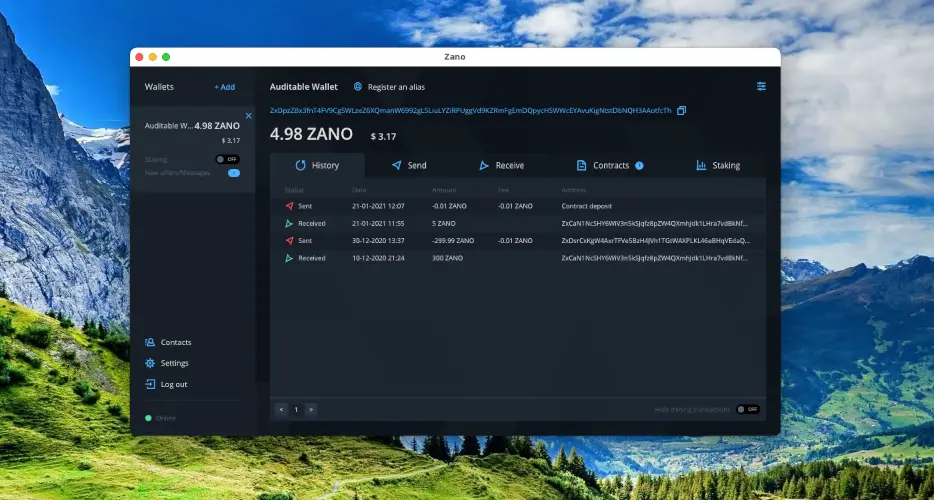Switch to the Receive tab

[x=502, y=165]
